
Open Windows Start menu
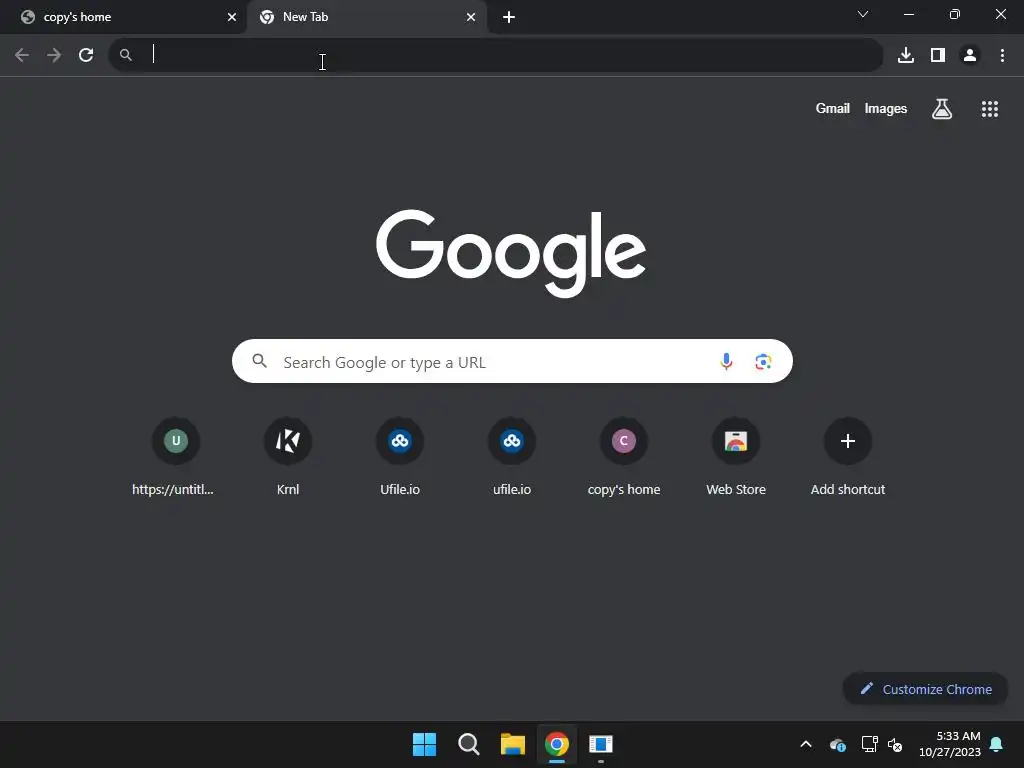pos(424,744)
